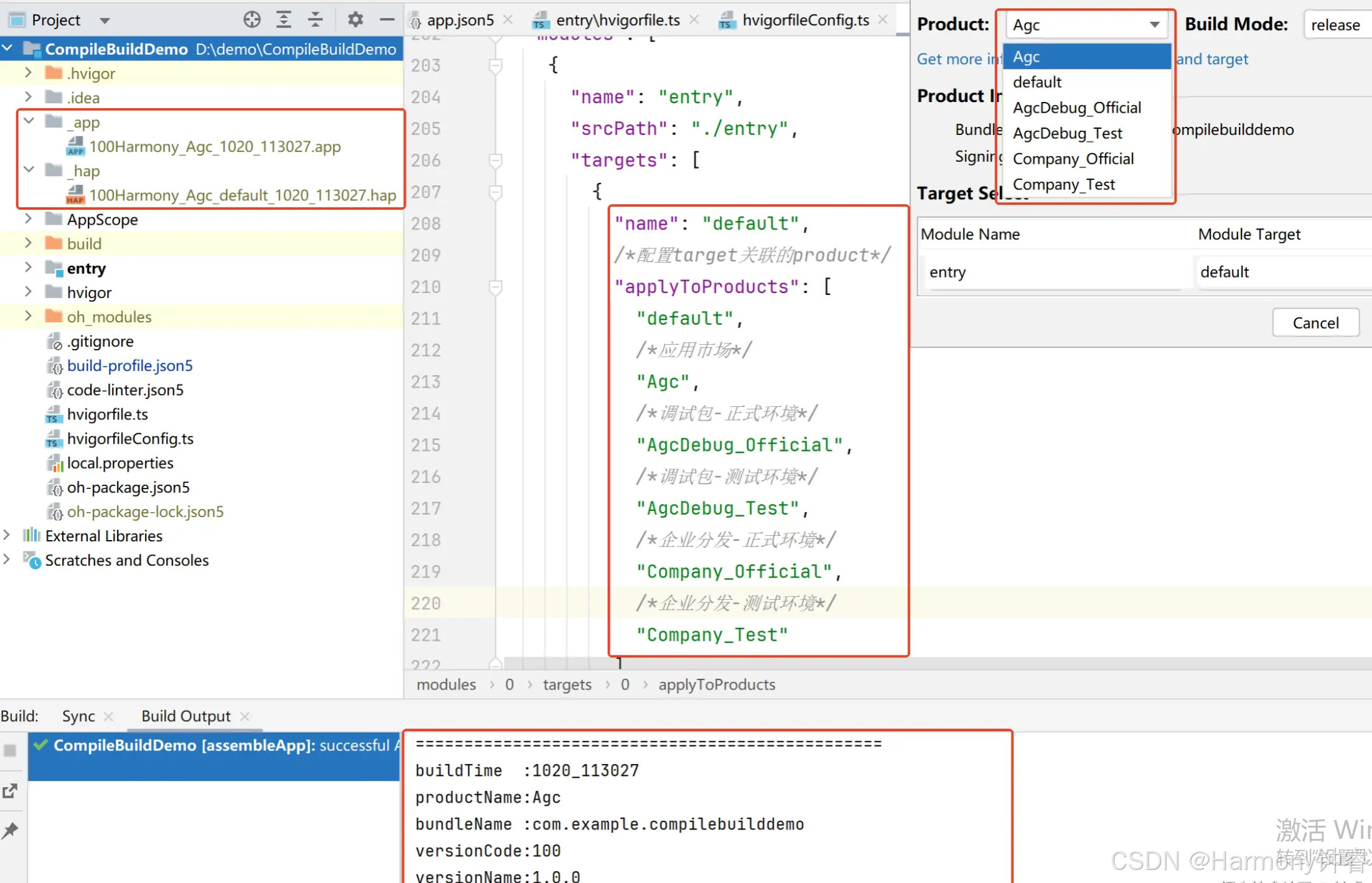The image size is (1372, 883).
Task: Click the pin tab icon in Build panel
Action: [x=11, y=830]
